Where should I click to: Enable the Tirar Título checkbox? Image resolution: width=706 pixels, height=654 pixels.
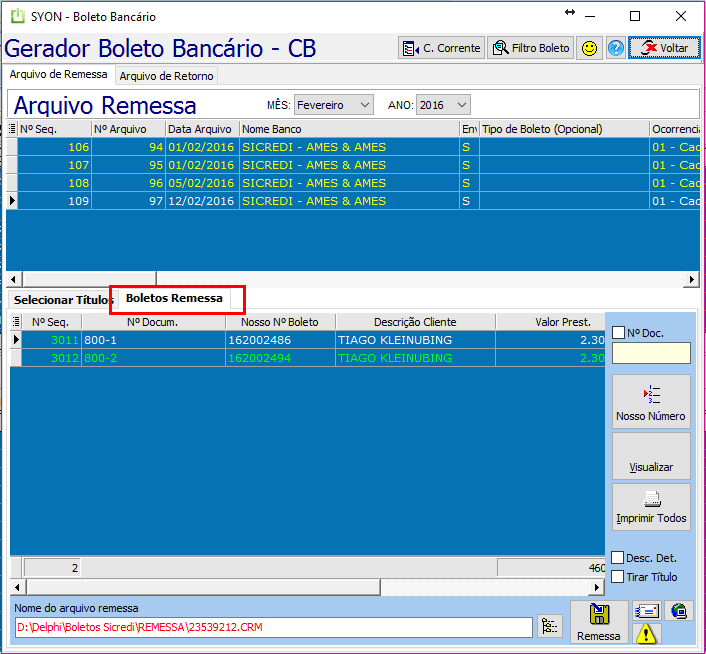[617, 577]
